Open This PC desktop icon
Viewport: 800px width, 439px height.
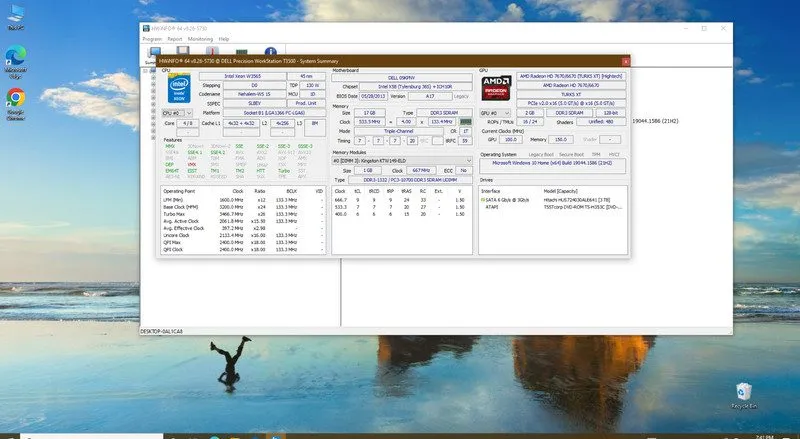pos(16,17)
